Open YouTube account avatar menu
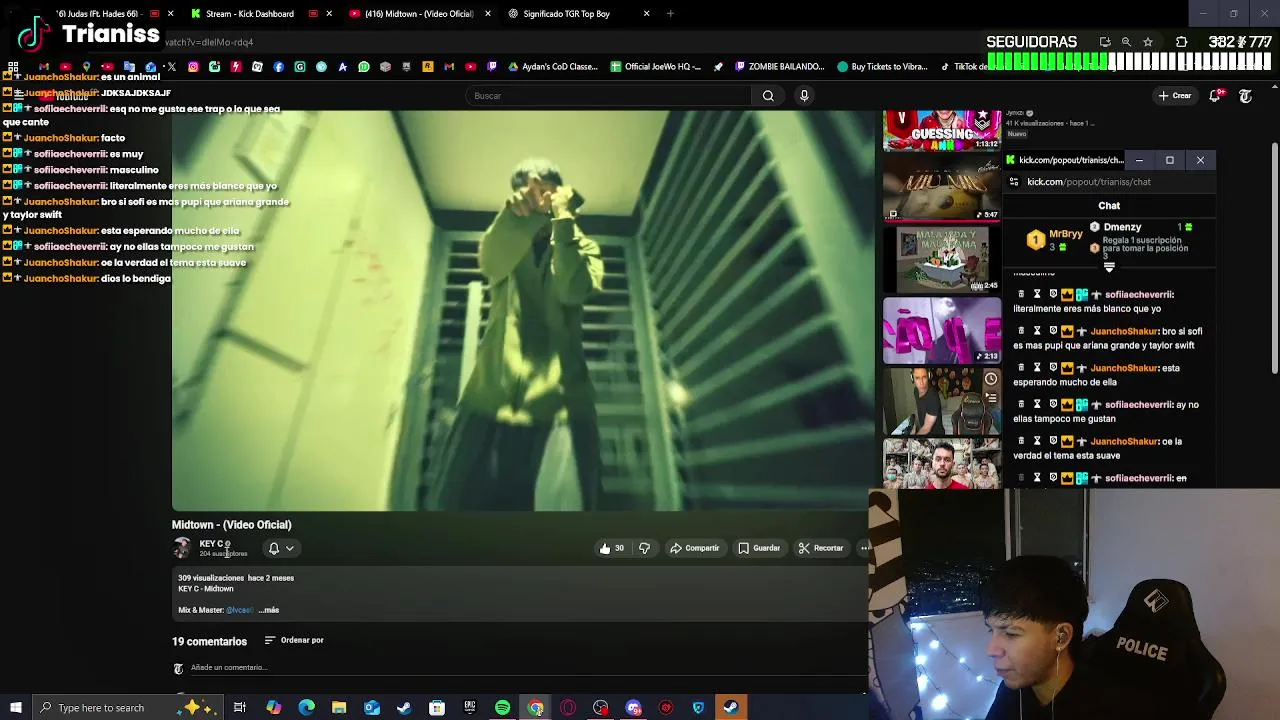The height and width of the screenshot is (720, 1280). coord(1245,96)
